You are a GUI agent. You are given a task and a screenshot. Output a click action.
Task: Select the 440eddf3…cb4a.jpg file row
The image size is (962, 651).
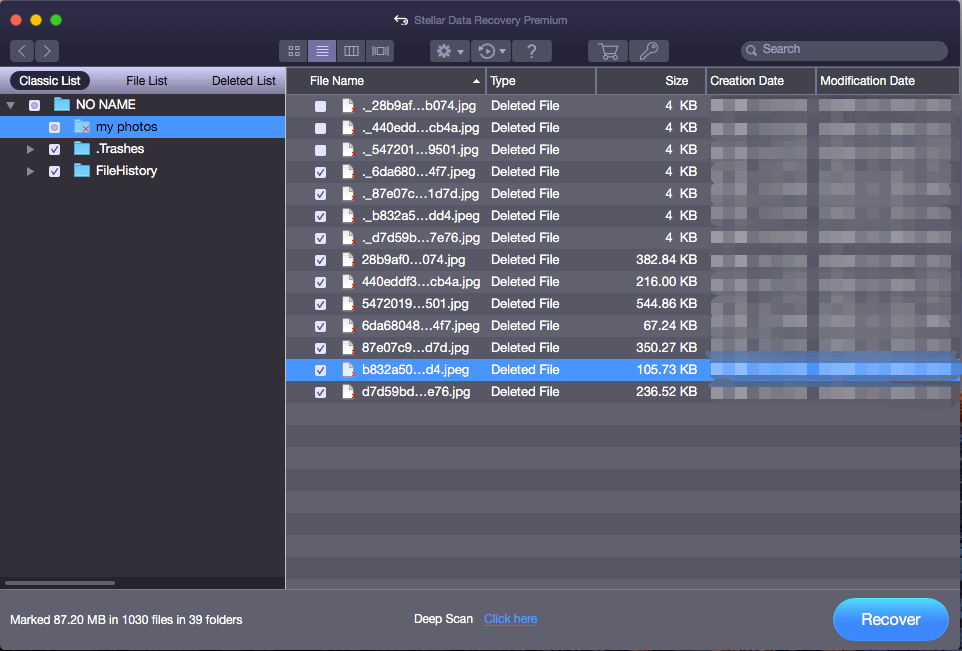[x=622, y=282]
